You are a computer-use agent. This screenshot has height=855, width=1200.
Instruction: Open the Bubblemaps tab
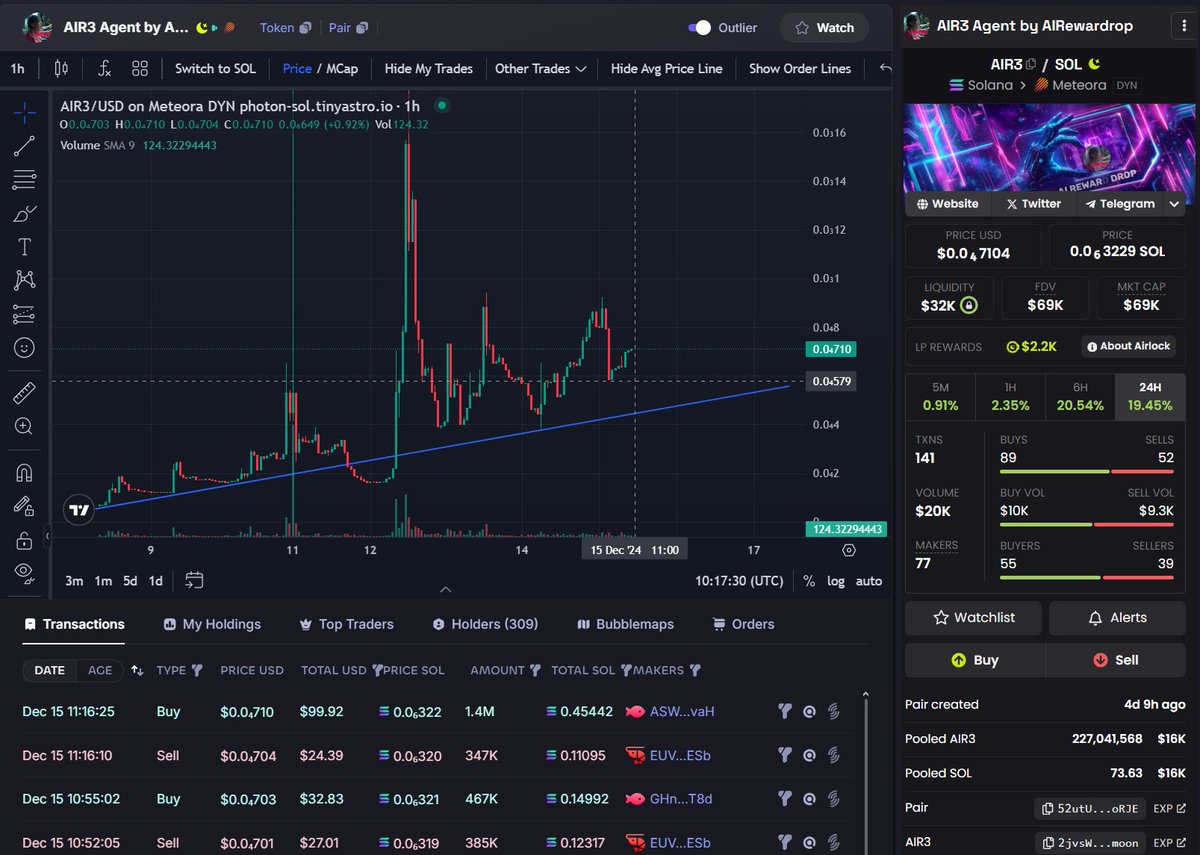625,624
